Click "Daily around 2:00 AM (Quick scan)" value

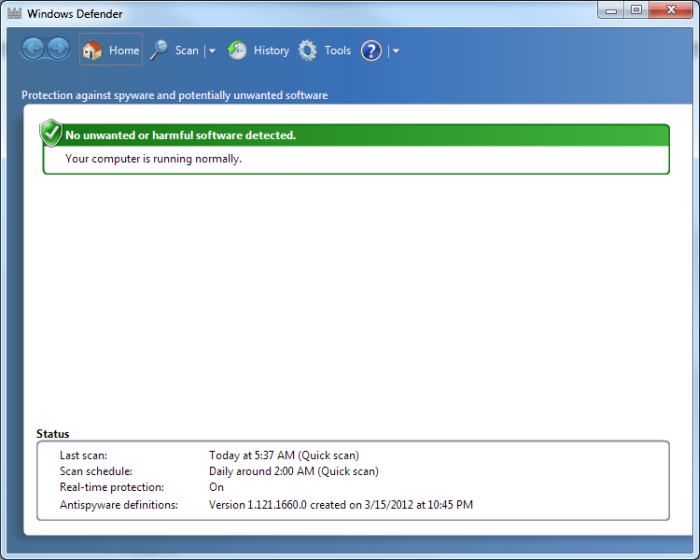tap(294, 472)
